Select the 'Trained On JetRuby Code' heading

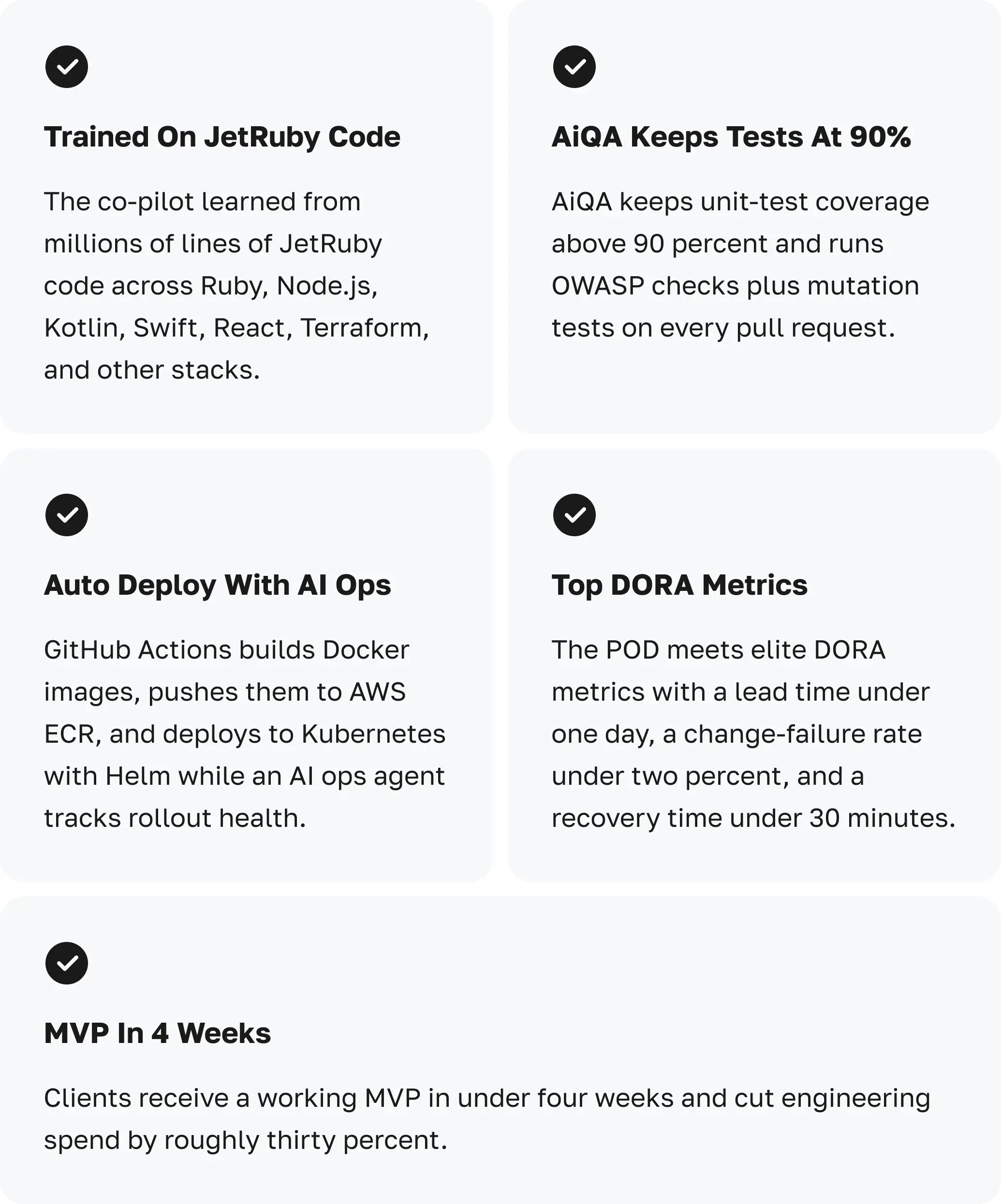pos(222,137)
